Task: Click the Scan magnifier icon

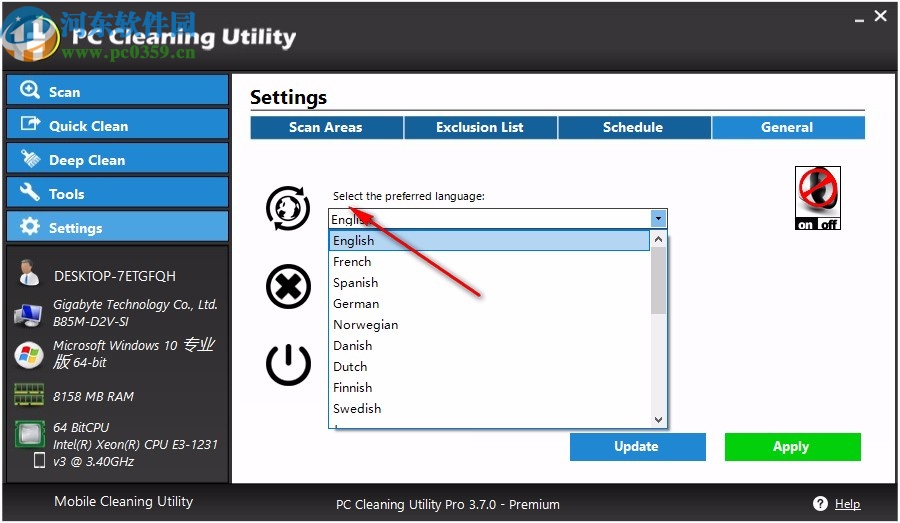Action: tap(29, 90)
